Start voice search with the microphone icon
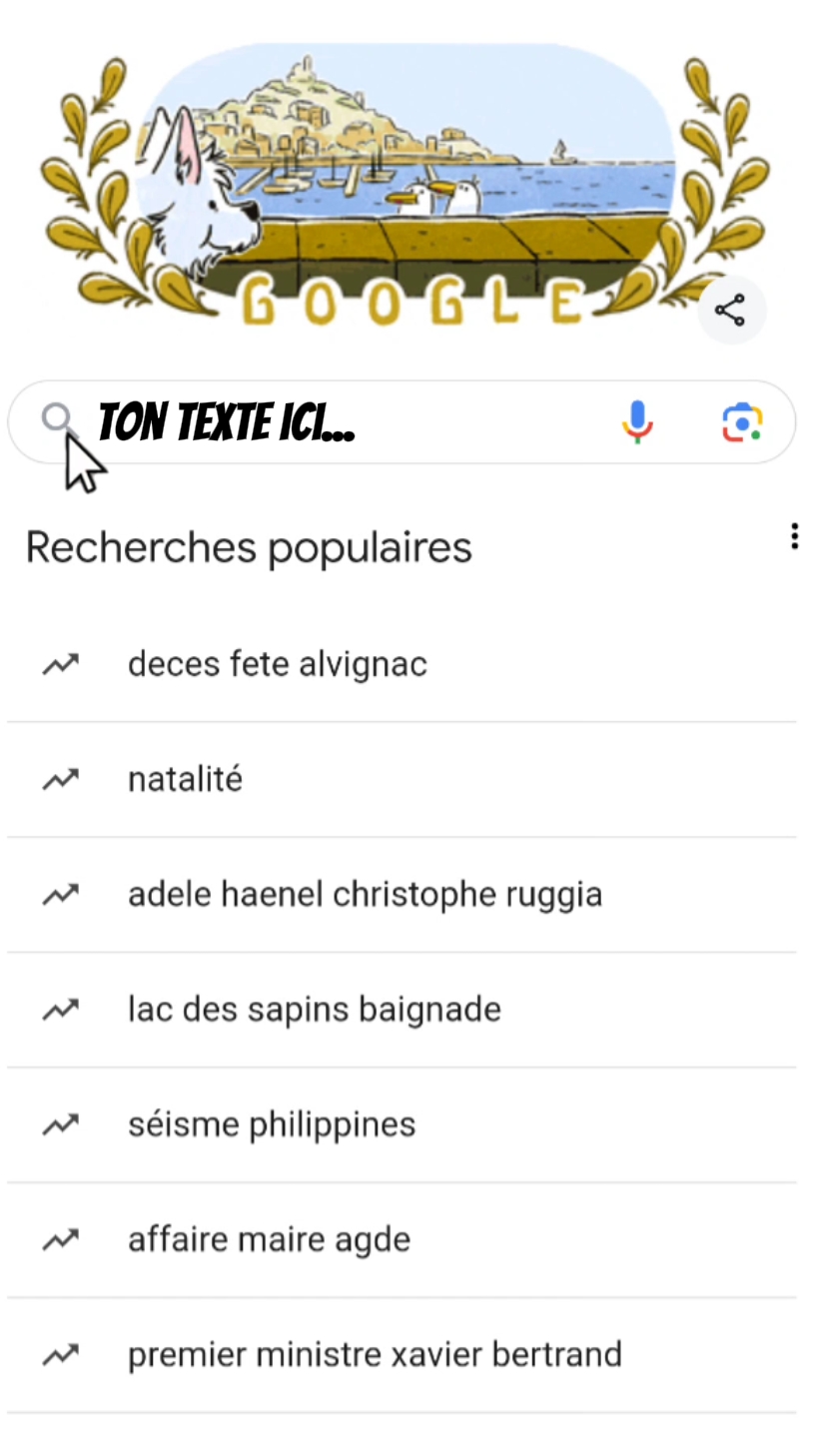 [x=637, y=421]
